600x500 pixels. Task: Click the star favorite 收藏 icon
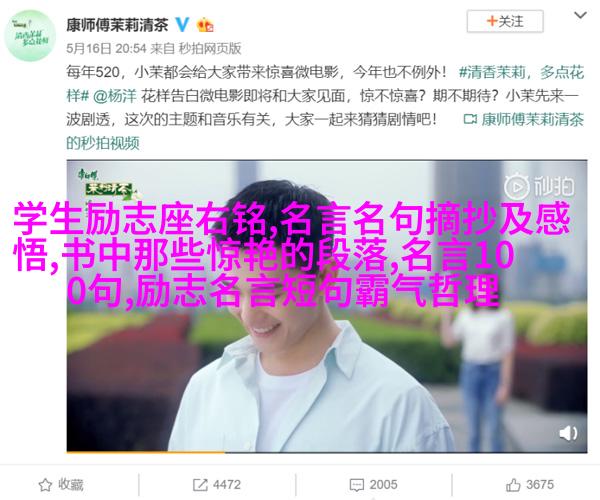point(45,485)
